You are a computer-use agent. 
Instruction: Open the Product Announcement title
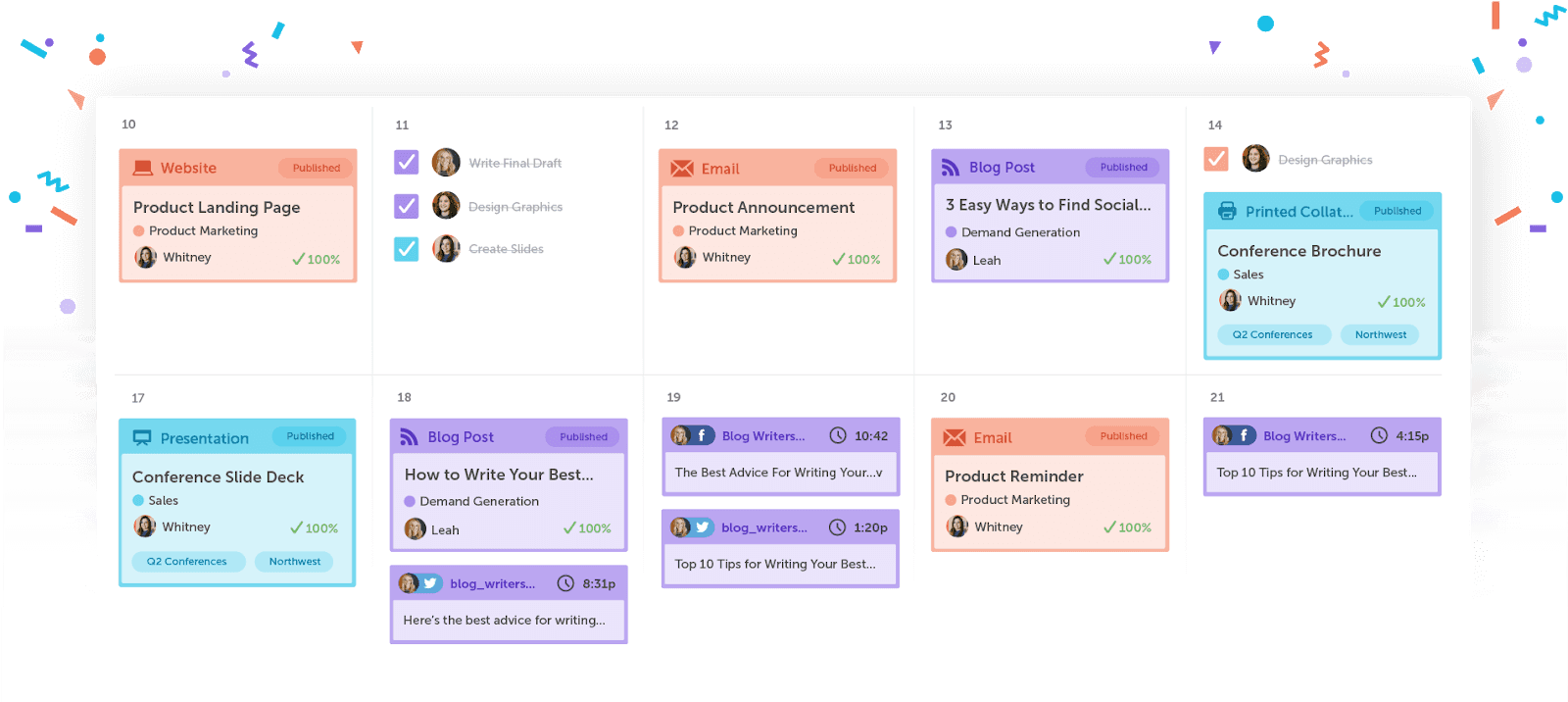click(x=763, y=208)
